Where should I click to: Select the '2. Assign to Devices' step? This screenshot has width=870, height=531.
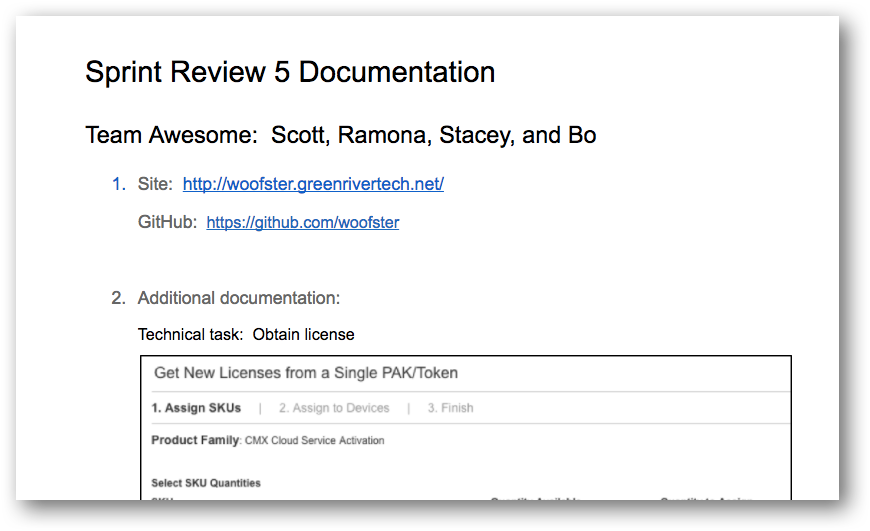pos(334,408)
